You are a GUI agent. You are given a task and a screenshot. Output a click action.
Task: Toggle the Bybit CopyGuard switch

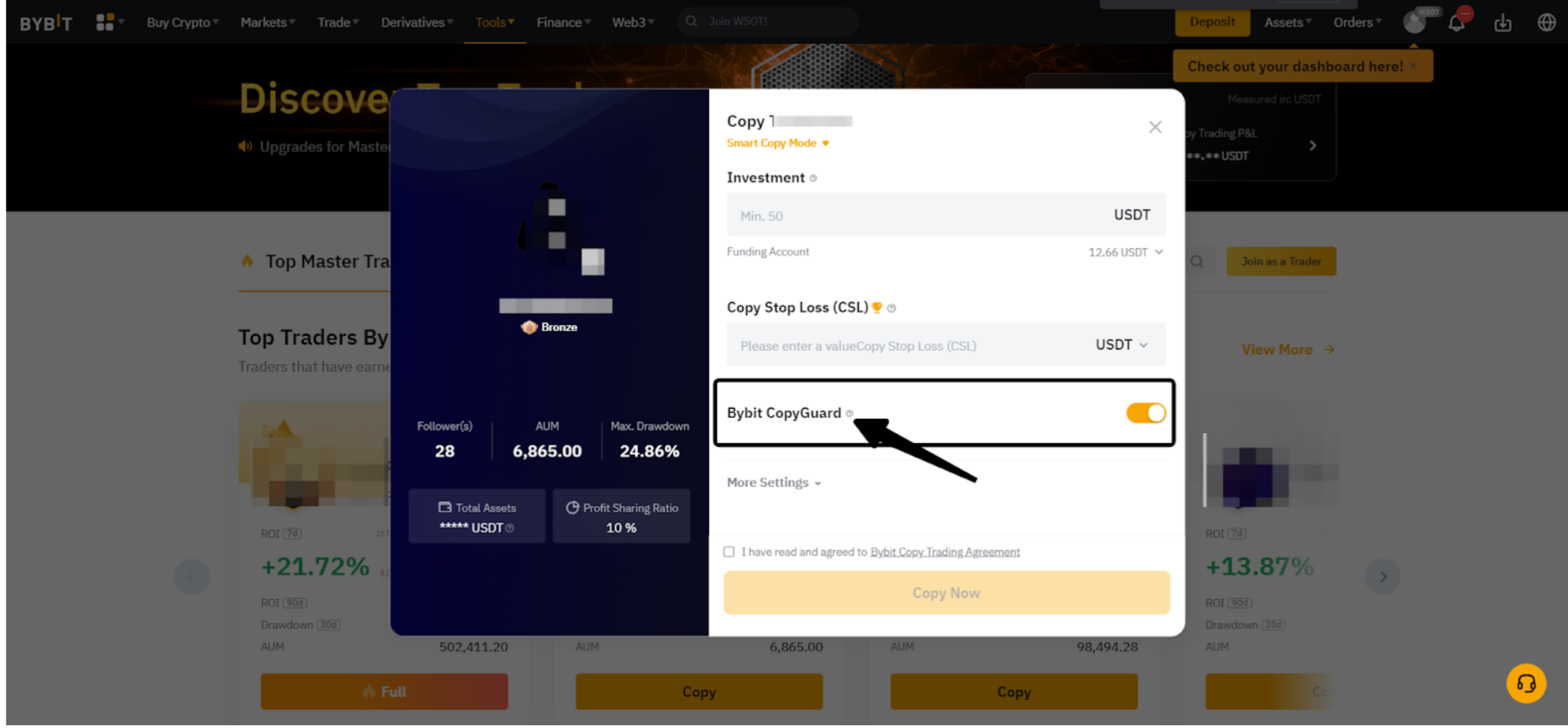click(x=1145, y=413)
